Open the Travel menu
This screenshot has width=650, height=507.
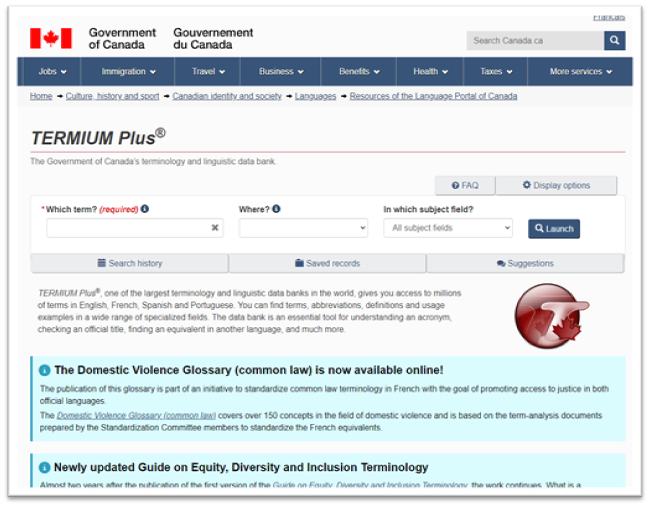tap(208, 72)
